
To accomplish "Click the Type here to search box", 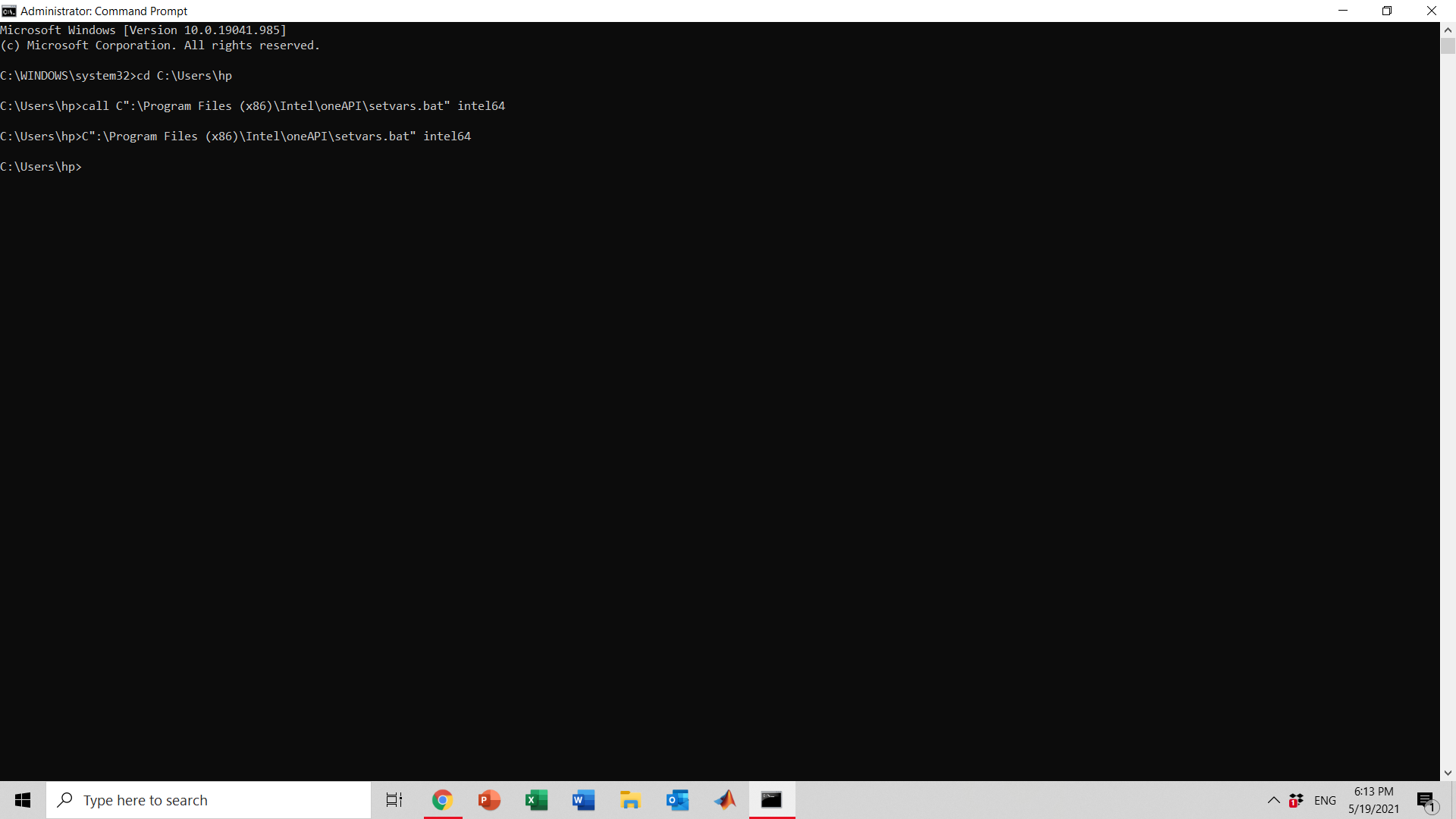I will point(209,800).
